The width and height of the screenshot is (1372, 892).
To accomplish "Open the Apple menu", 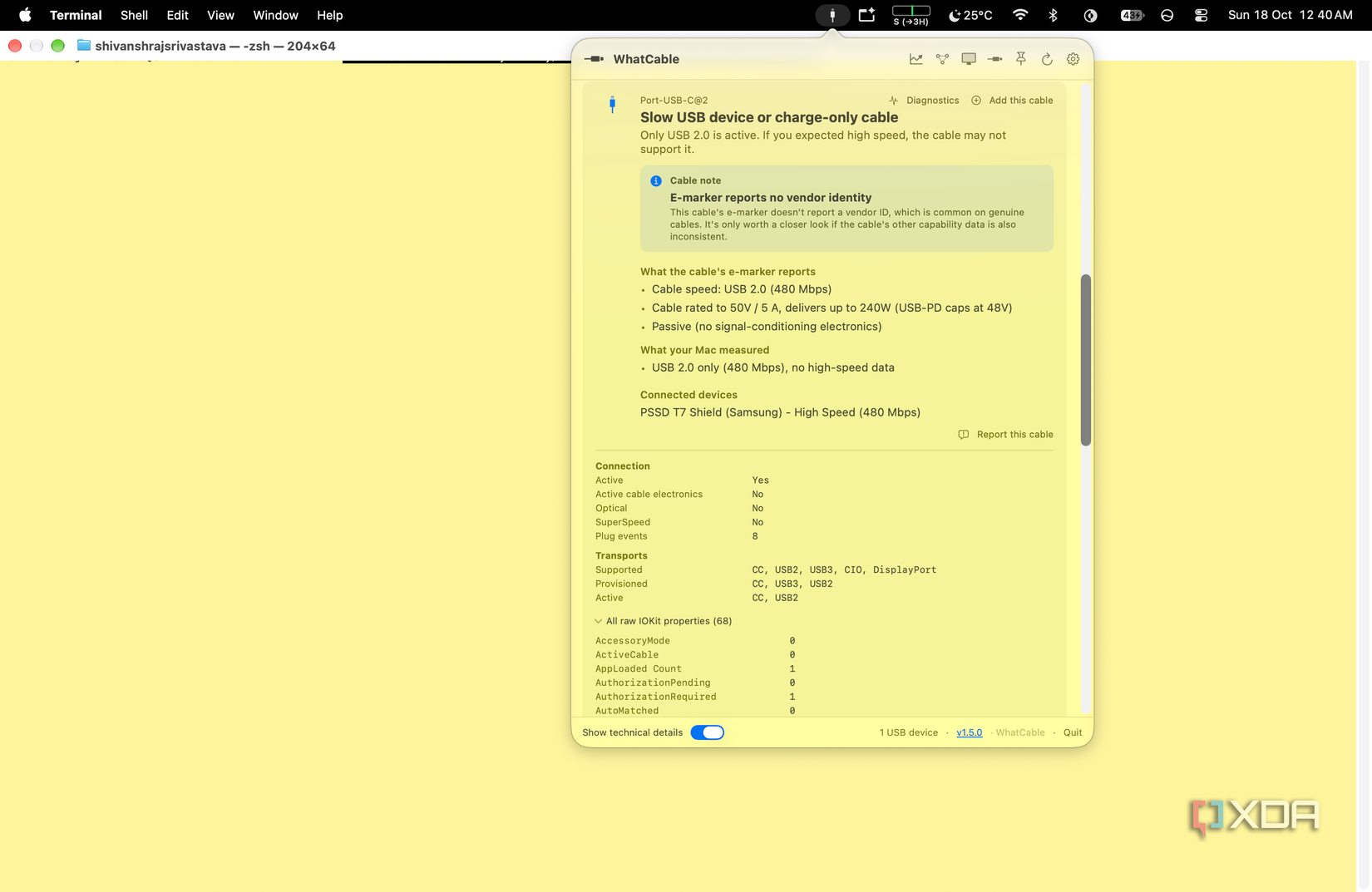I will 25,15.
